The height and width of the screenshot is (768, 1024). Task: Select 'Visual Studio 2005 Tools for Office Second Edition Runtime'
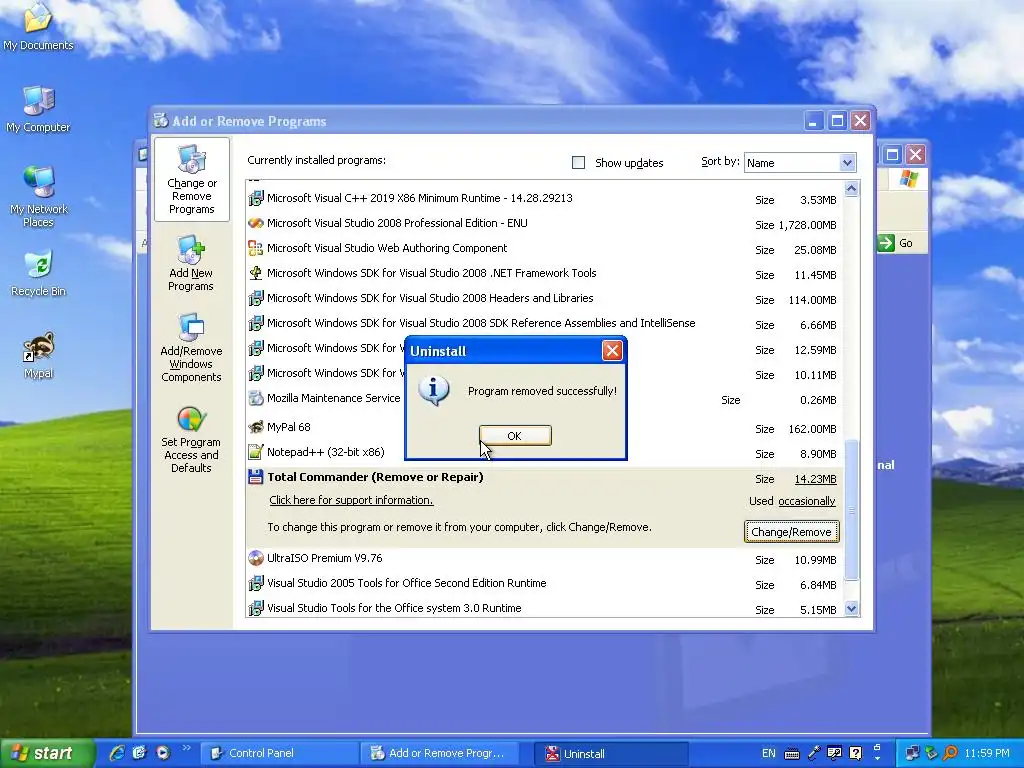(545, 583)
